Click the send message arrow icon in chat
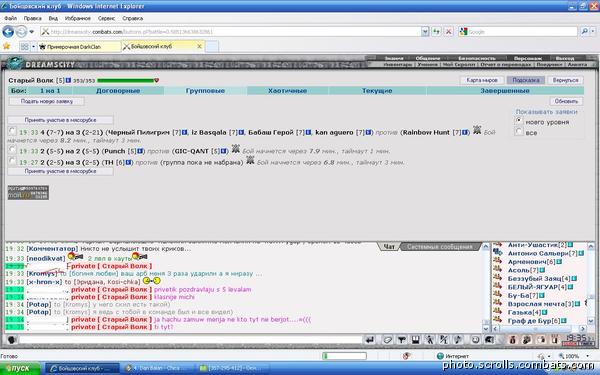The height and width of the screenshot is (375, 600). pyautogui.click(x=369, y=339)
